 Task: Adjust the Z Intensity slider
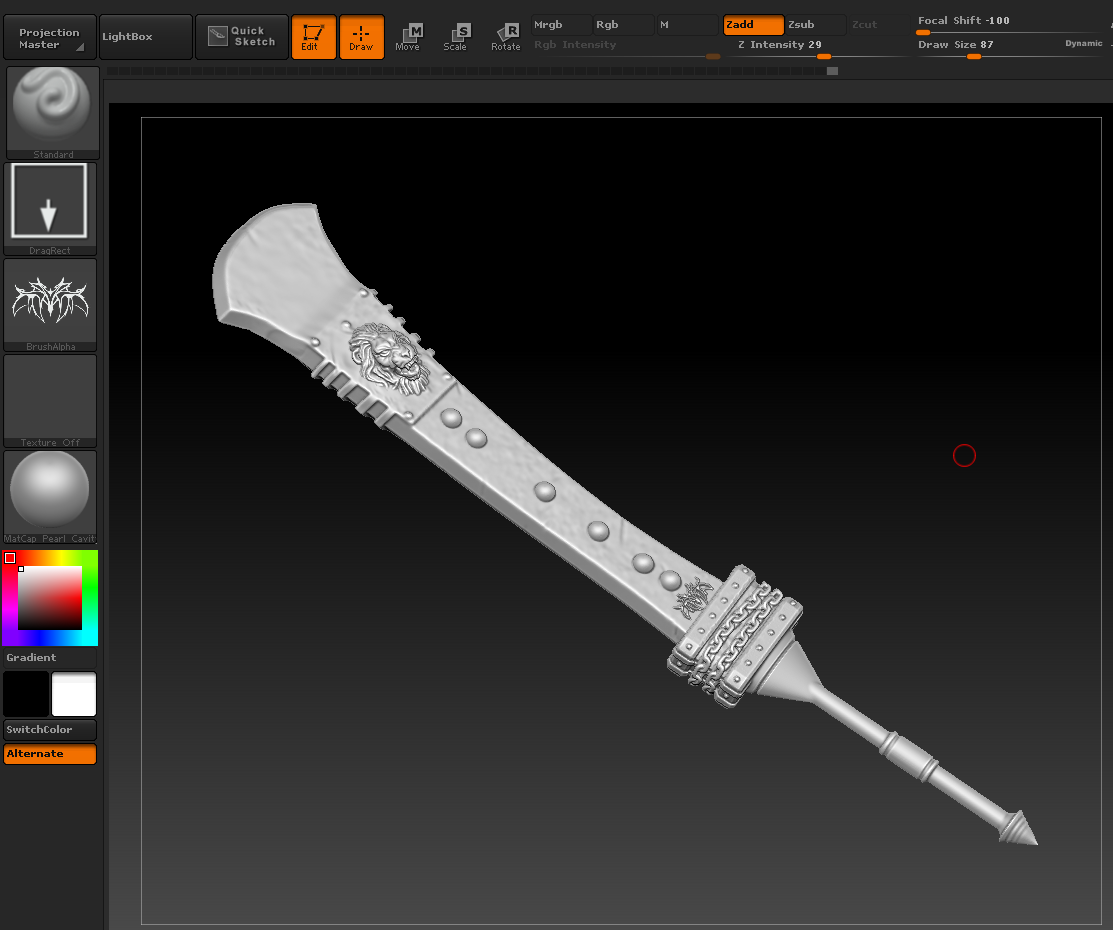(x=823, y=57)
